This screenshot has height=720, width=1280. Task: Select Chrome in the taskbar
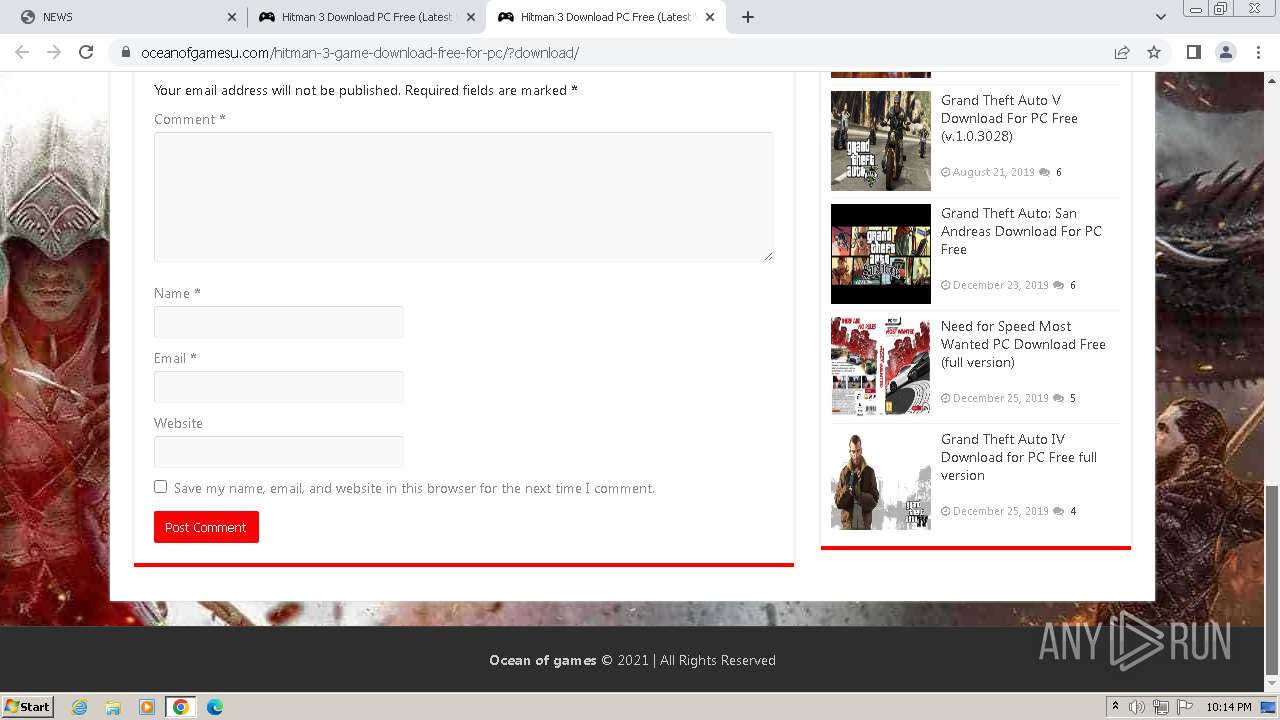[181, 707]
